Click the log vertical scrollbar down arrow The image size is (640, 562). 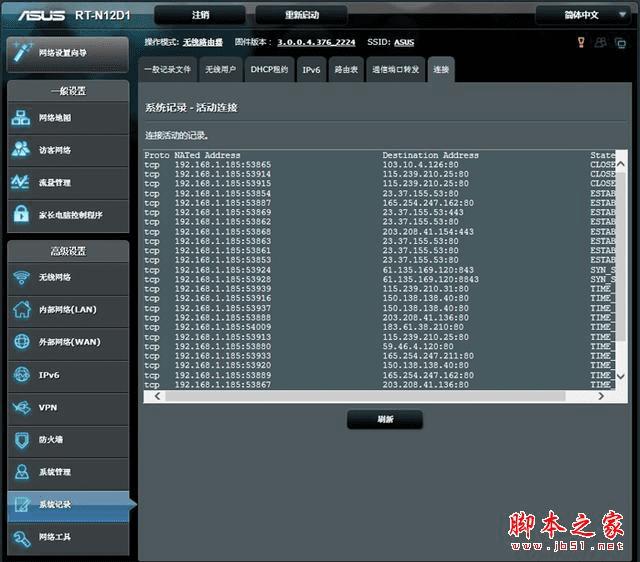621,376
